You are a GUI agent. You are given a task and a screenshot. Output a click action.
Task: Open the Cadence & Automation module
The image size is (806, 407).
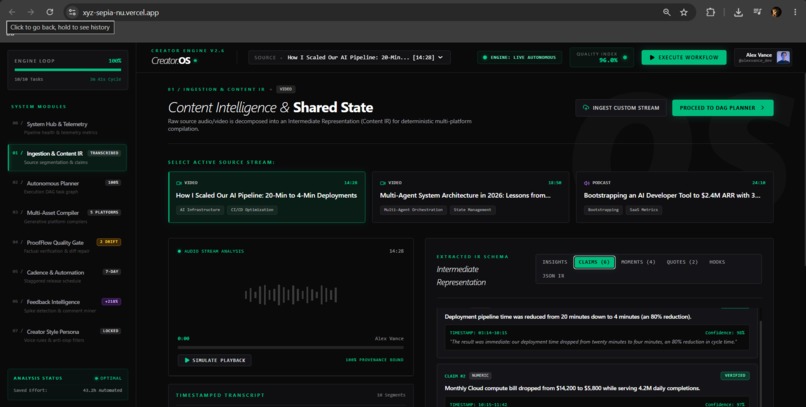coord(67,276)
